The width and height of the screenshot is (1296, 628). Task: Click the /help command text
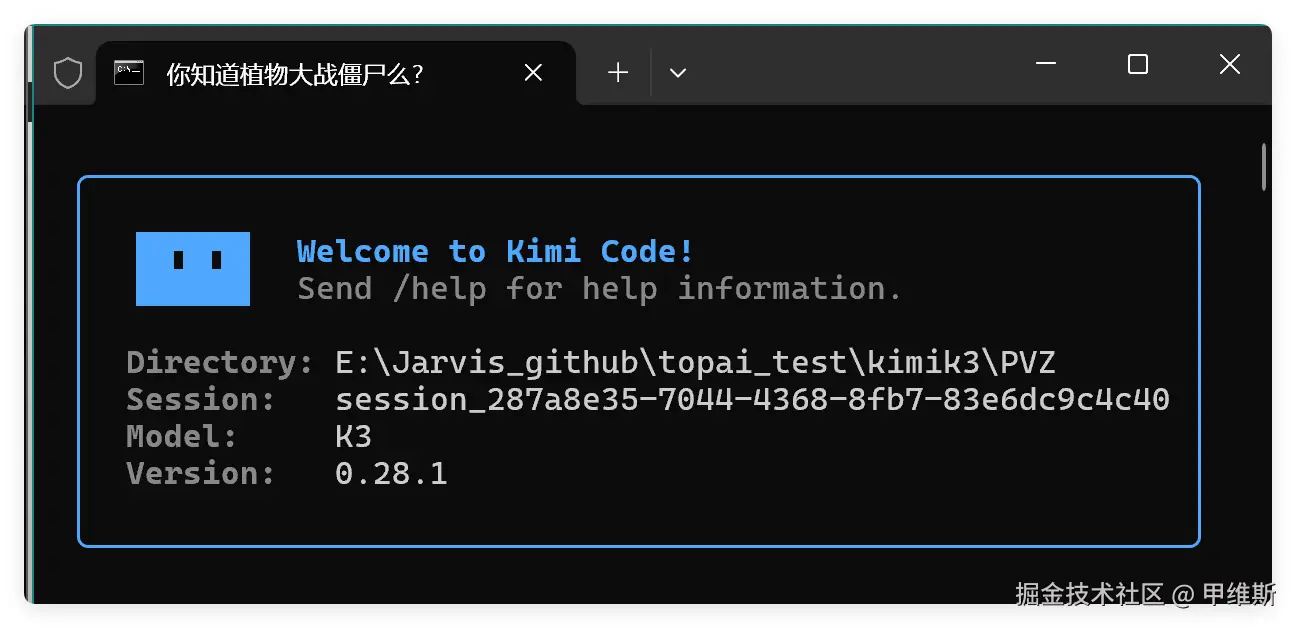(x=439, y=289)
